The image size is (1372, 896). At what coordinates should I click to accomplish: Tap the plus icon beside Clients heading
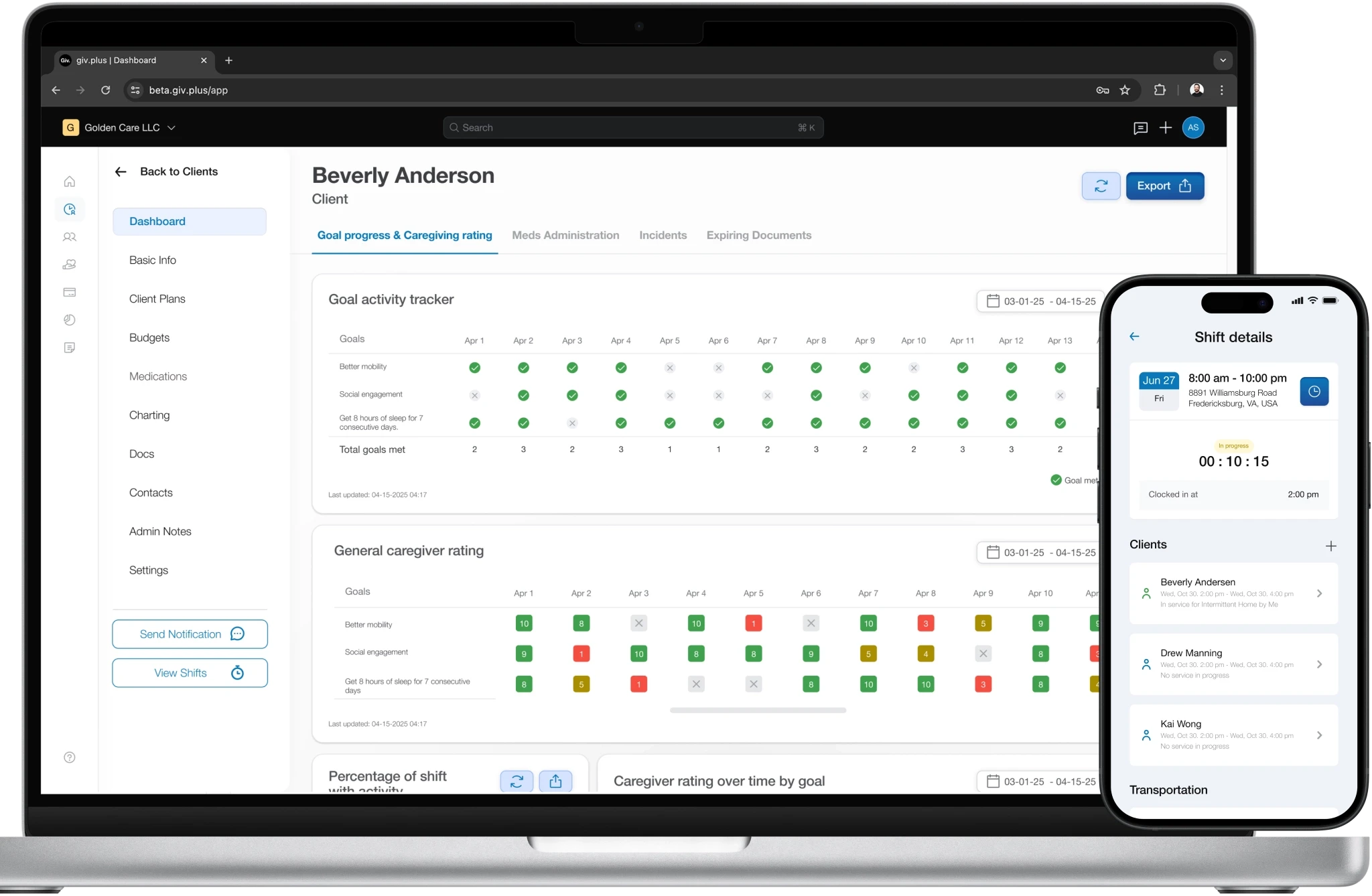click(x=1330, y=546)
